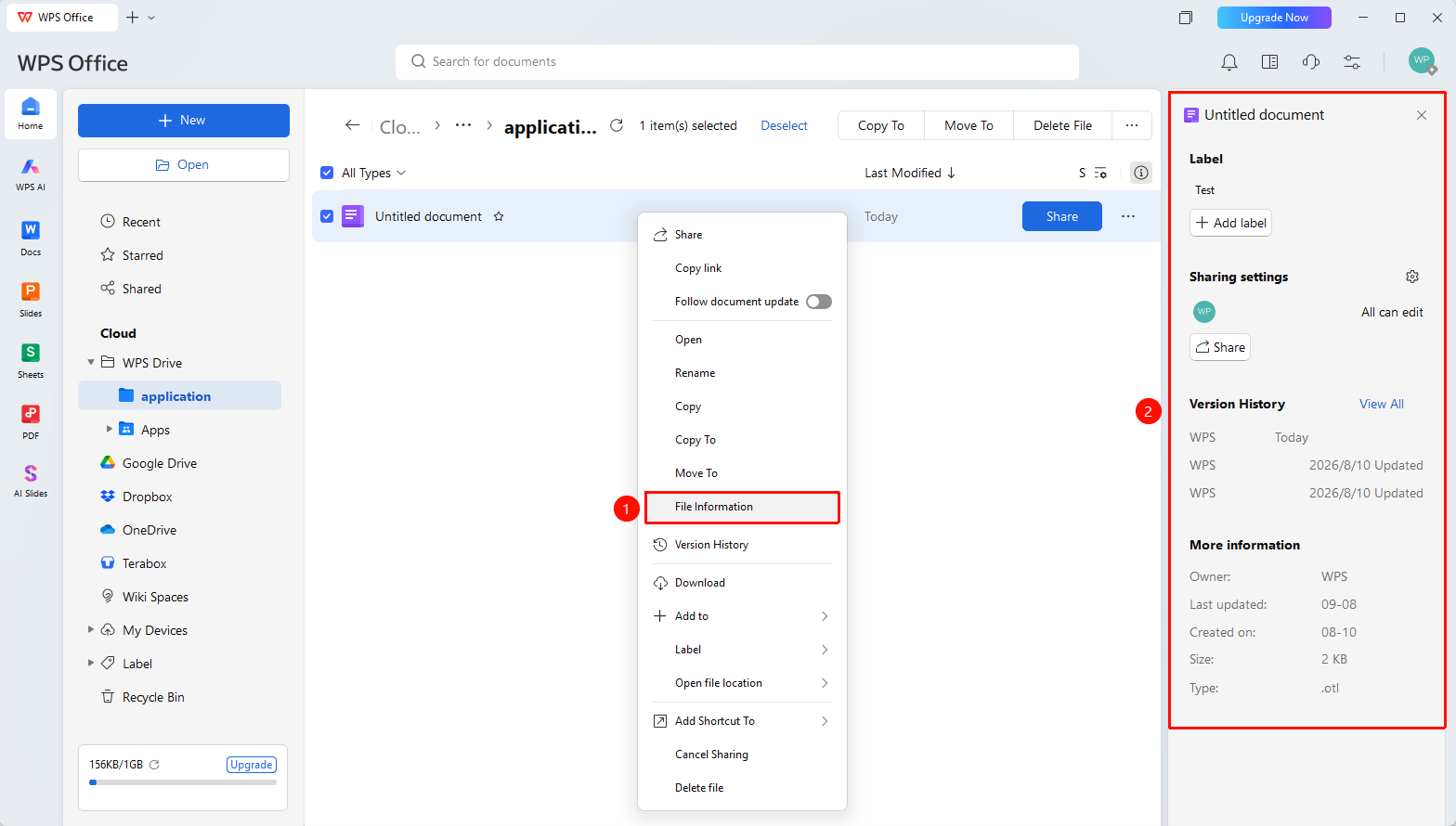
Task: Click the notifications bell icon
Action: click(x=1228, y=62)
